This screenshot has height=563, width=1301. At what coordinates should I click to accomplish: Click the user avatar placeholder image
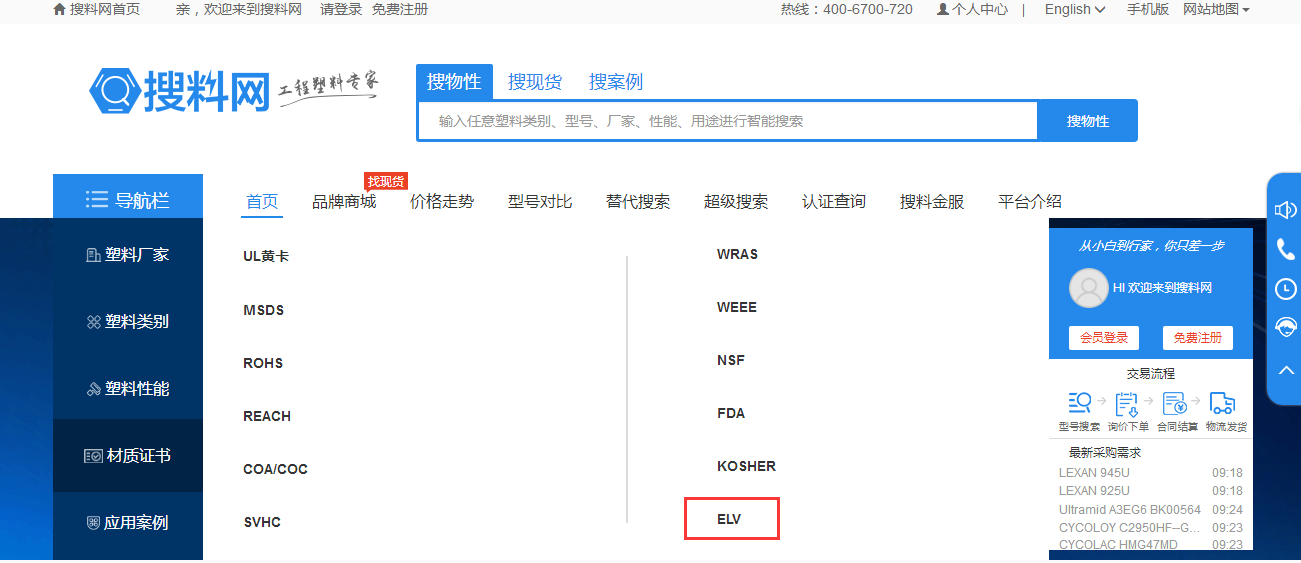point(1089,288)
